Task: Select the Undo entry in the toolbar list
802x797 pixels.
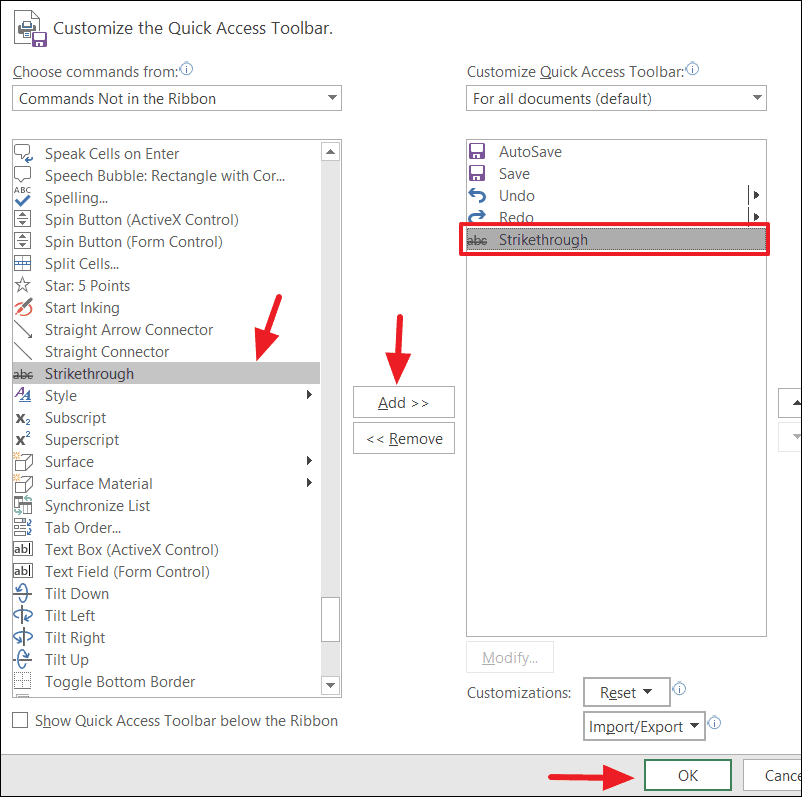Action: point(516,195)
